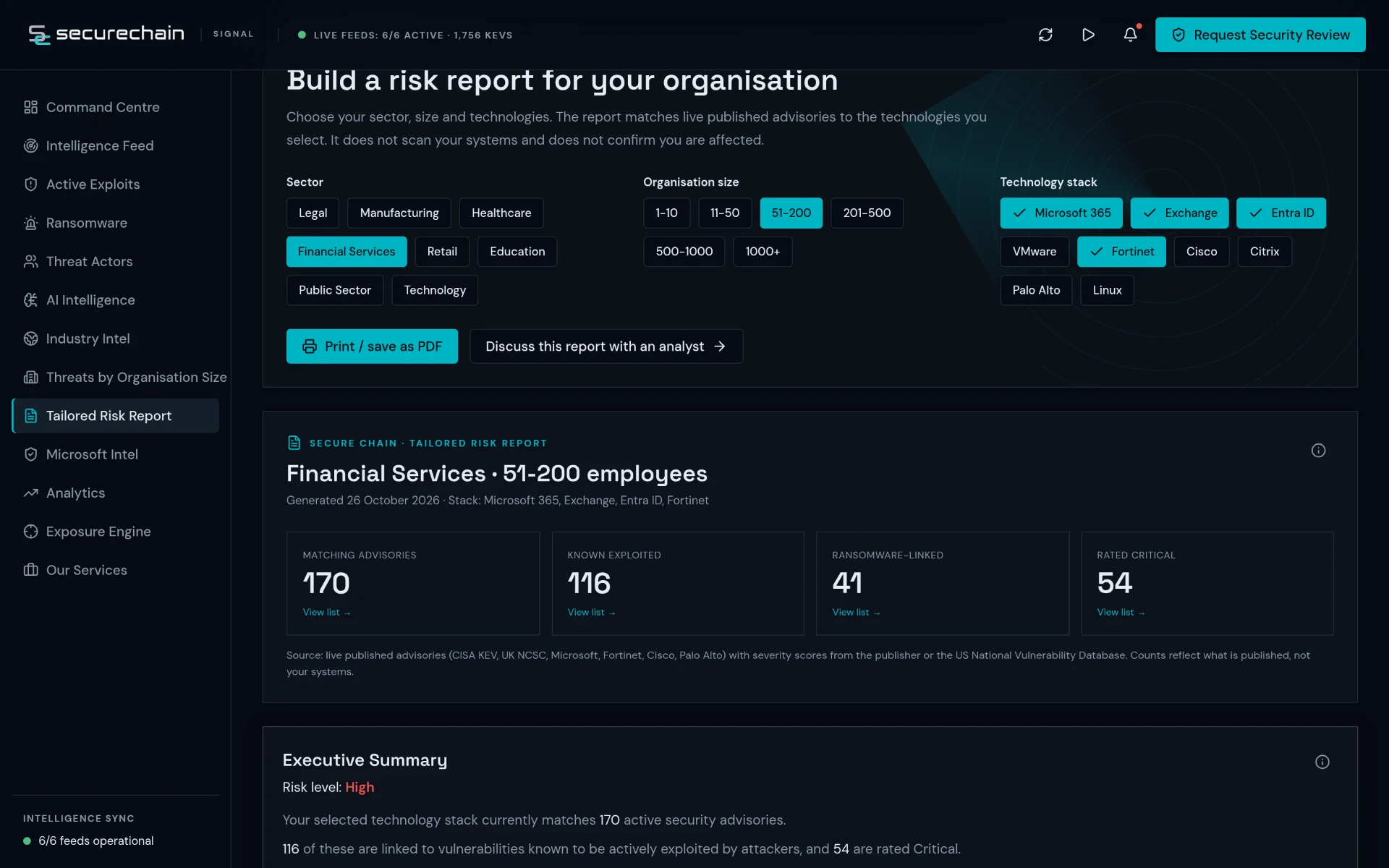The height and width of the screenshot is (868, 1389).
Task: Click the AI Intelligence brain icon
Action: [x=30, y=300]
